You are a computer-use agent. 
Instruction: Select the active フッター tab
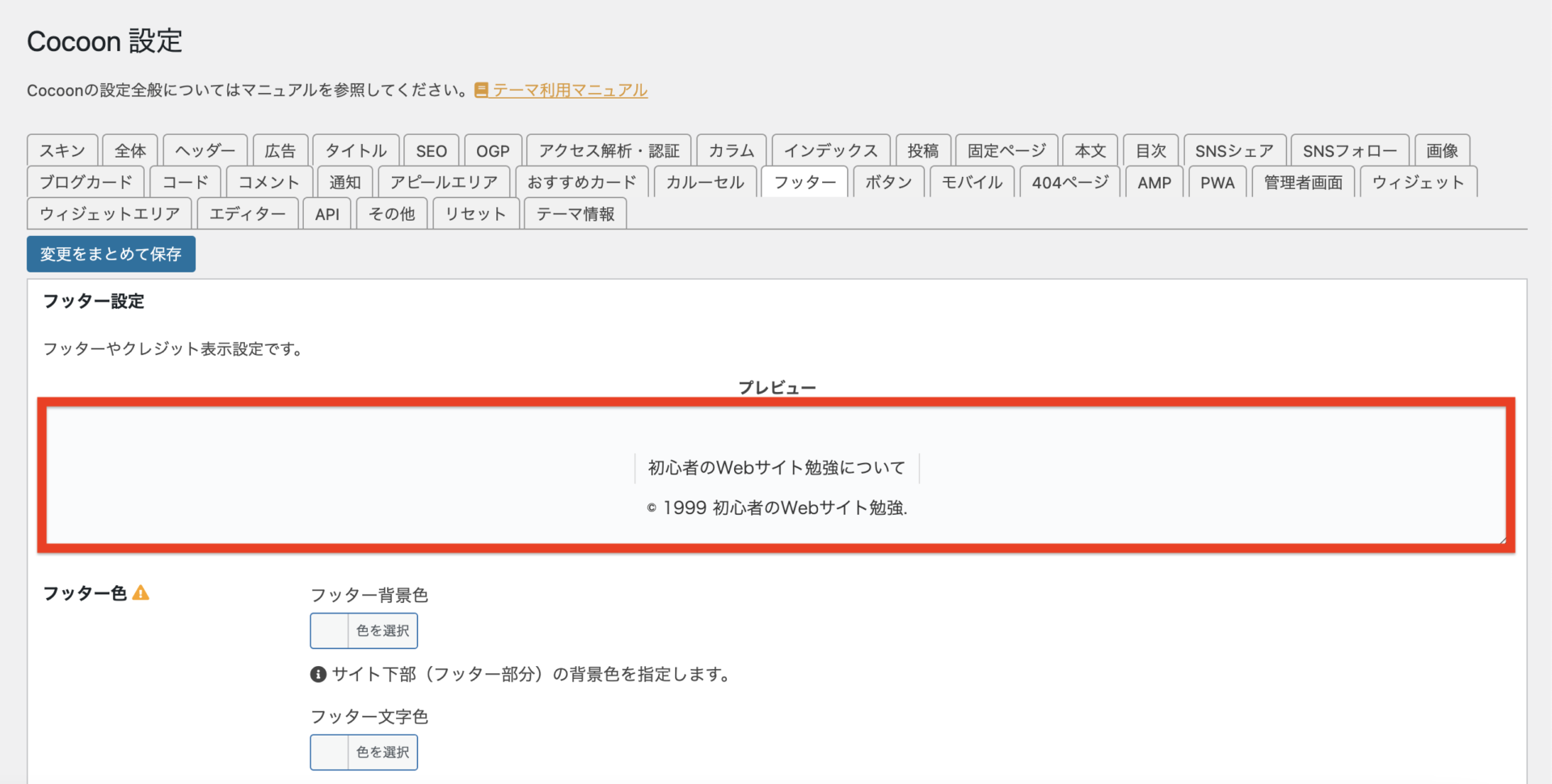point(804,182)
